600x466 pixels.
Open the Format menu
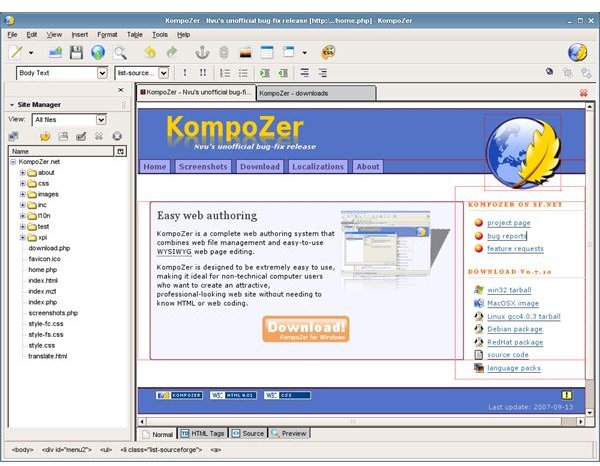point(107,35)
